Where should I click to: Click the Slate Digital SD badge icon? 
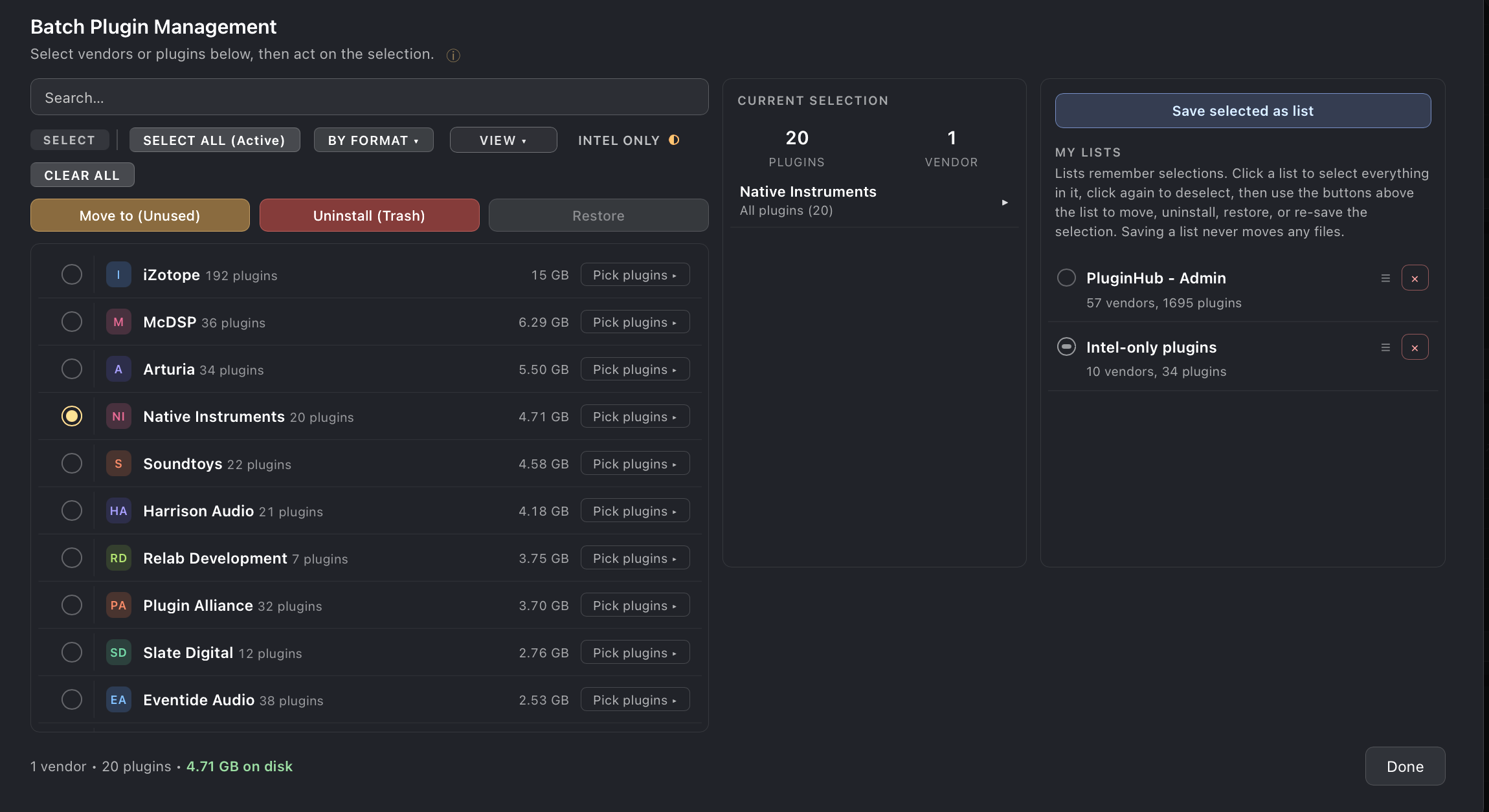coord(118,652)
